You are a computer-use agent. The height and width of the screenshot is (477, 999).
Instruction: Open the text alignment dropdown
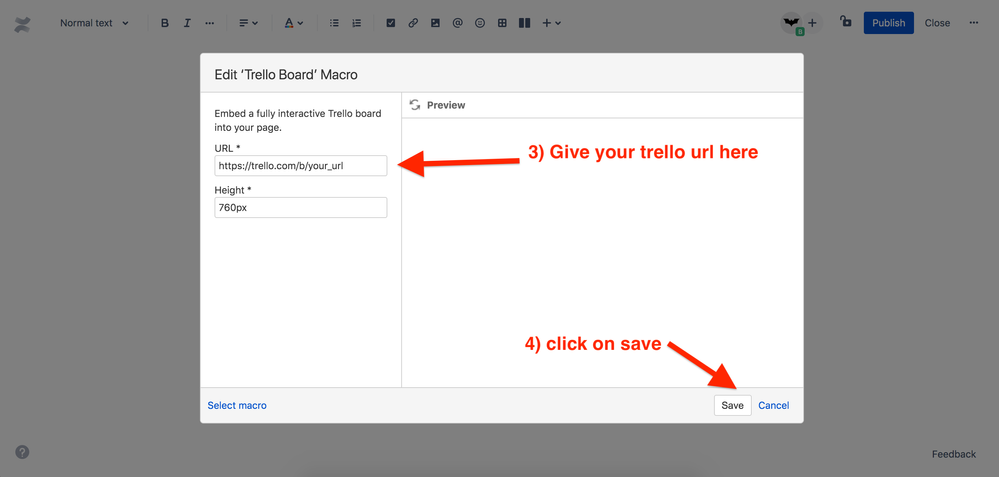coord(248,23)
